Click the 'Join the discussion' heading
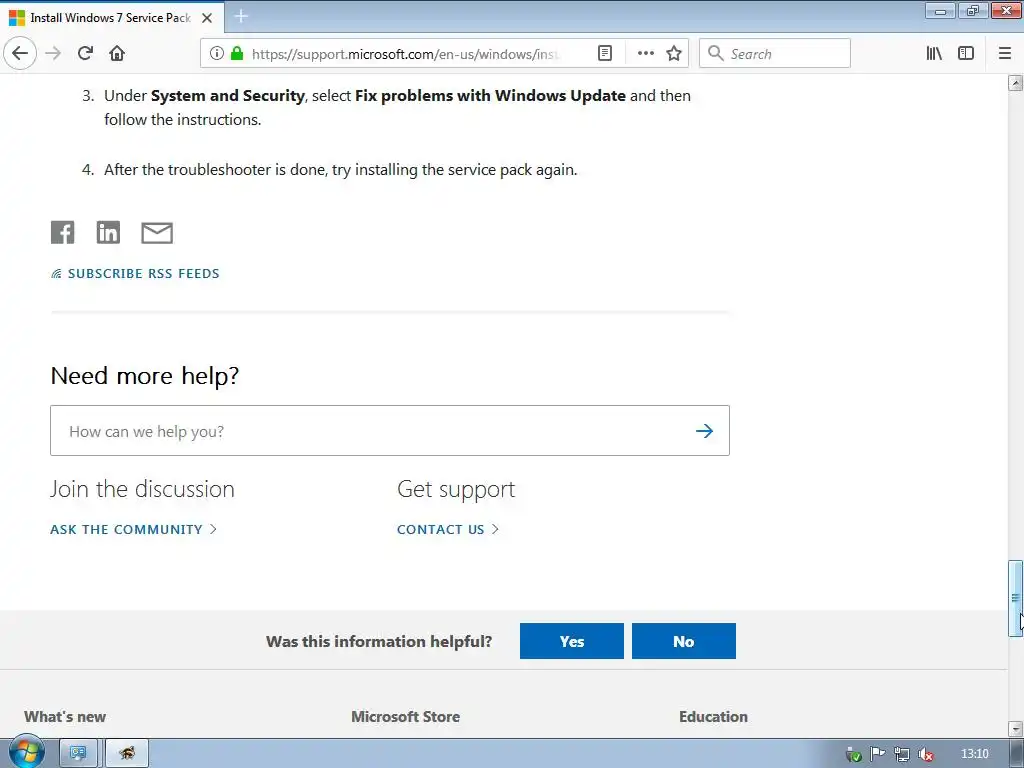Screen dimensions: 1024x768 142,489
